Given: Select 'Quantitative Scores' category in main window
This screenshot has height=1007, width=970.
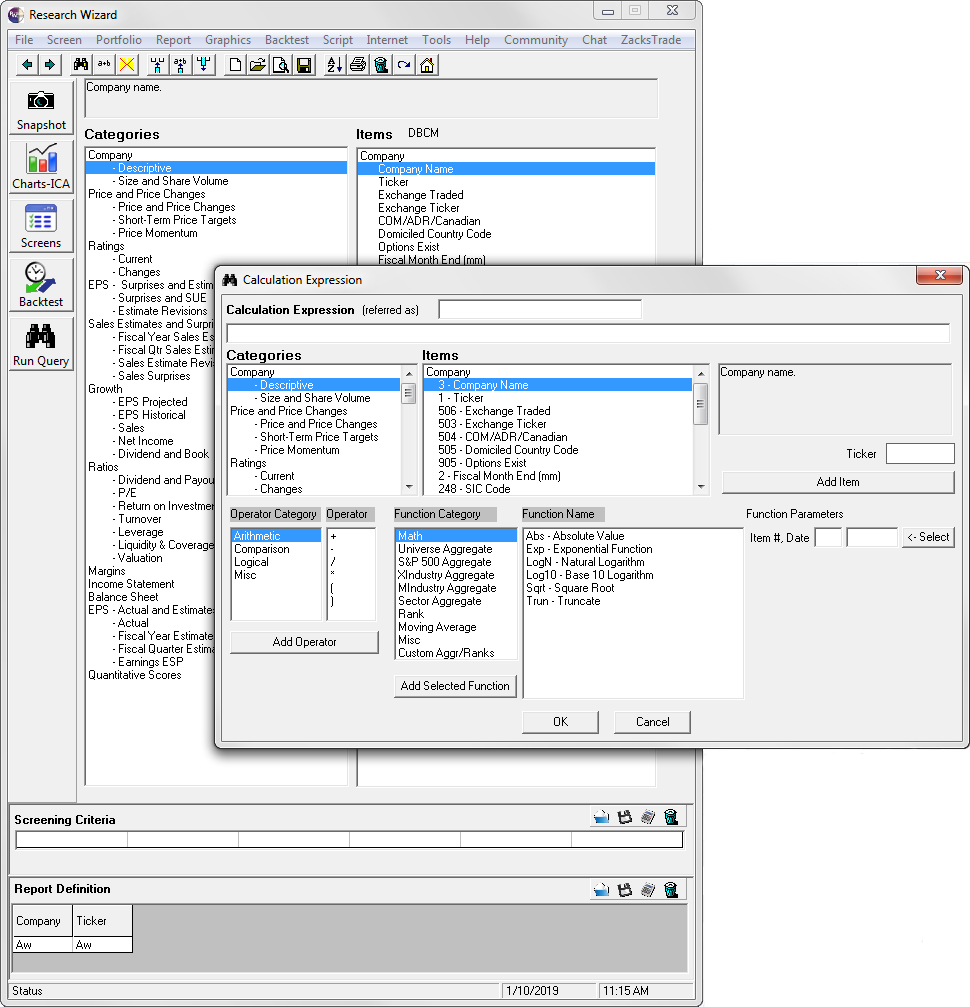Looking at the screenshot, I should pos(135,675).
